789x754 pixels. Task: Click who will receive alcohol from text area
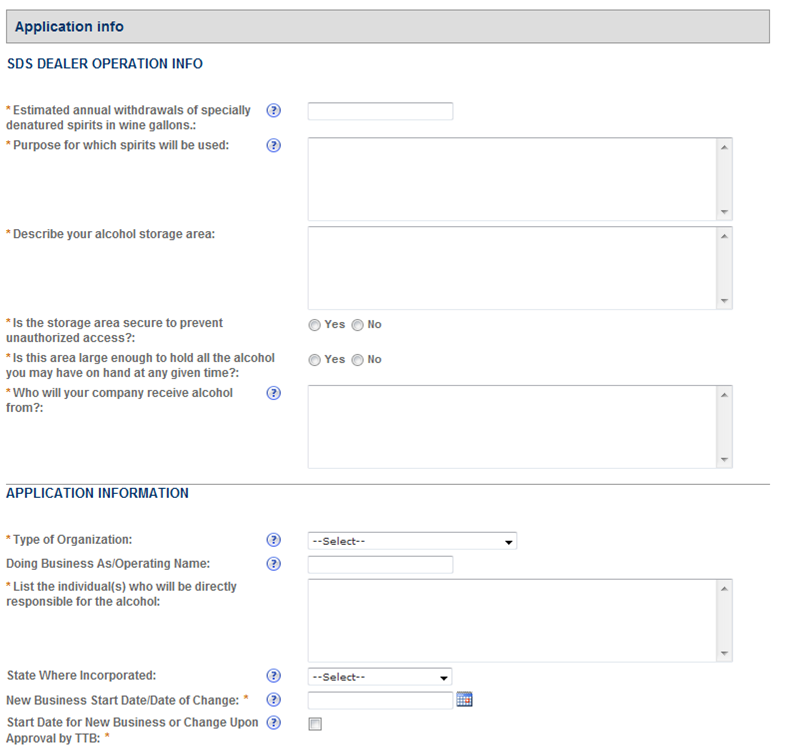(512, 427)
